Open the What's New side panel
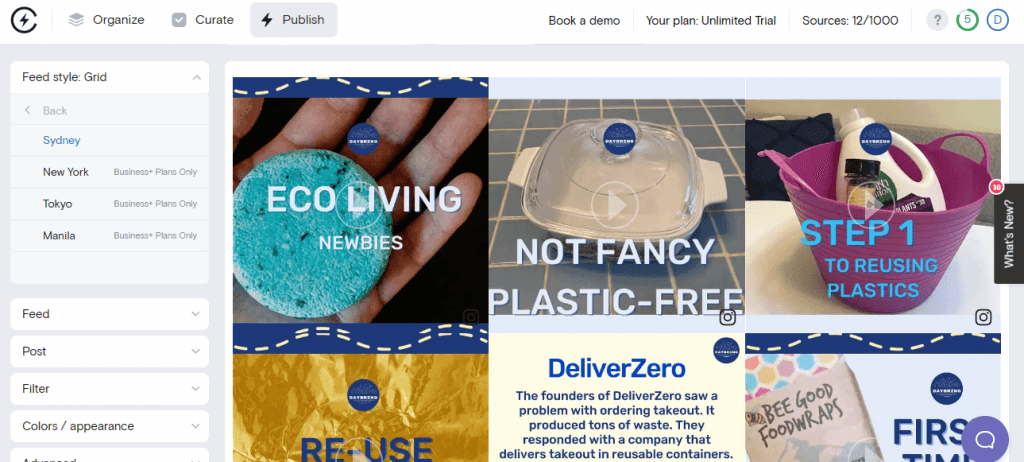 tap(1009, 233)
